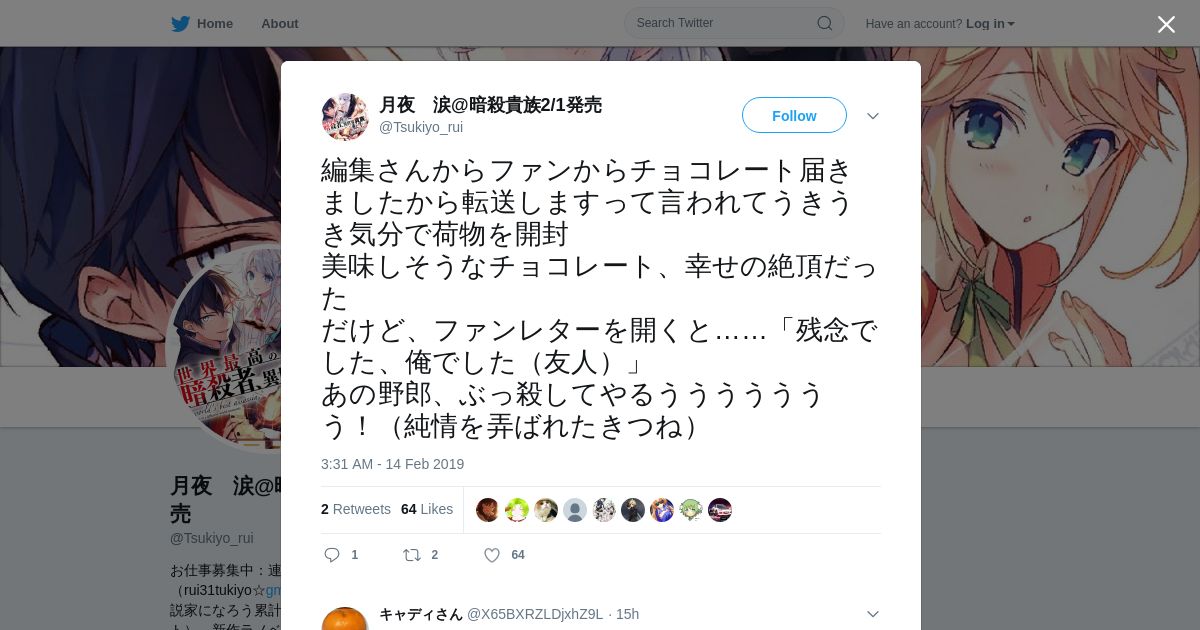Click the @Tsukiyo_rui handle in the tweet
This screenshot has height=630, width=1200.
421,127
